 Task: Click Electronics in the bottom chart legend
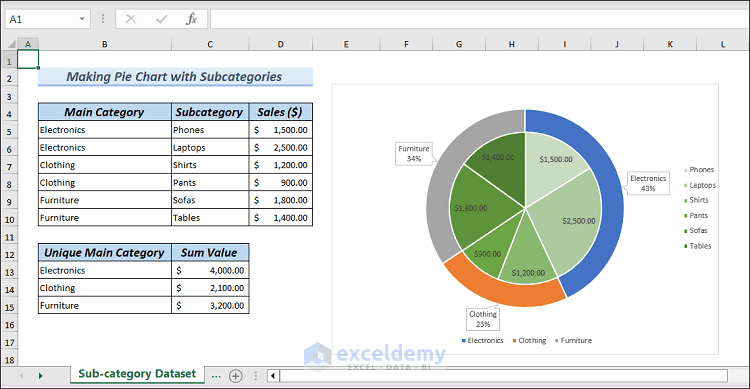pos(483,340)
